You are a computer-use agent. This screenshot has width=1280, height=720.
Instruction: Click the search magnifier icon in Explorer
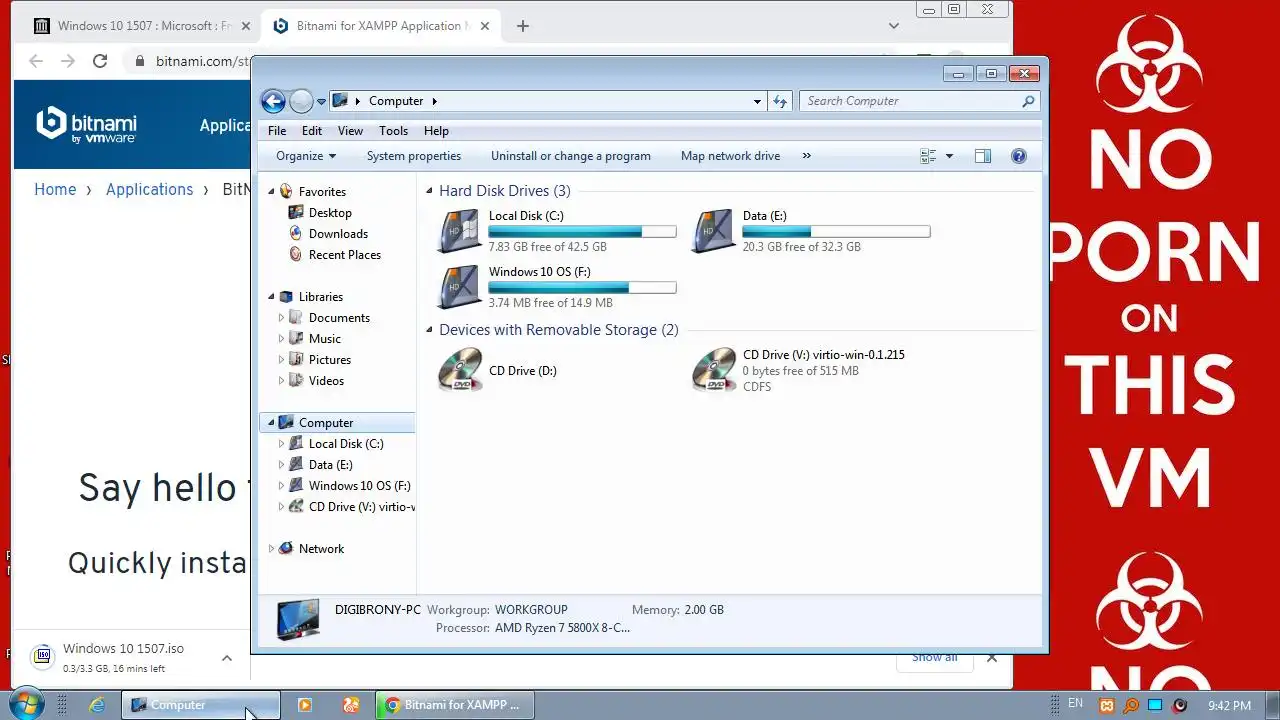[x=1028, y=101]
